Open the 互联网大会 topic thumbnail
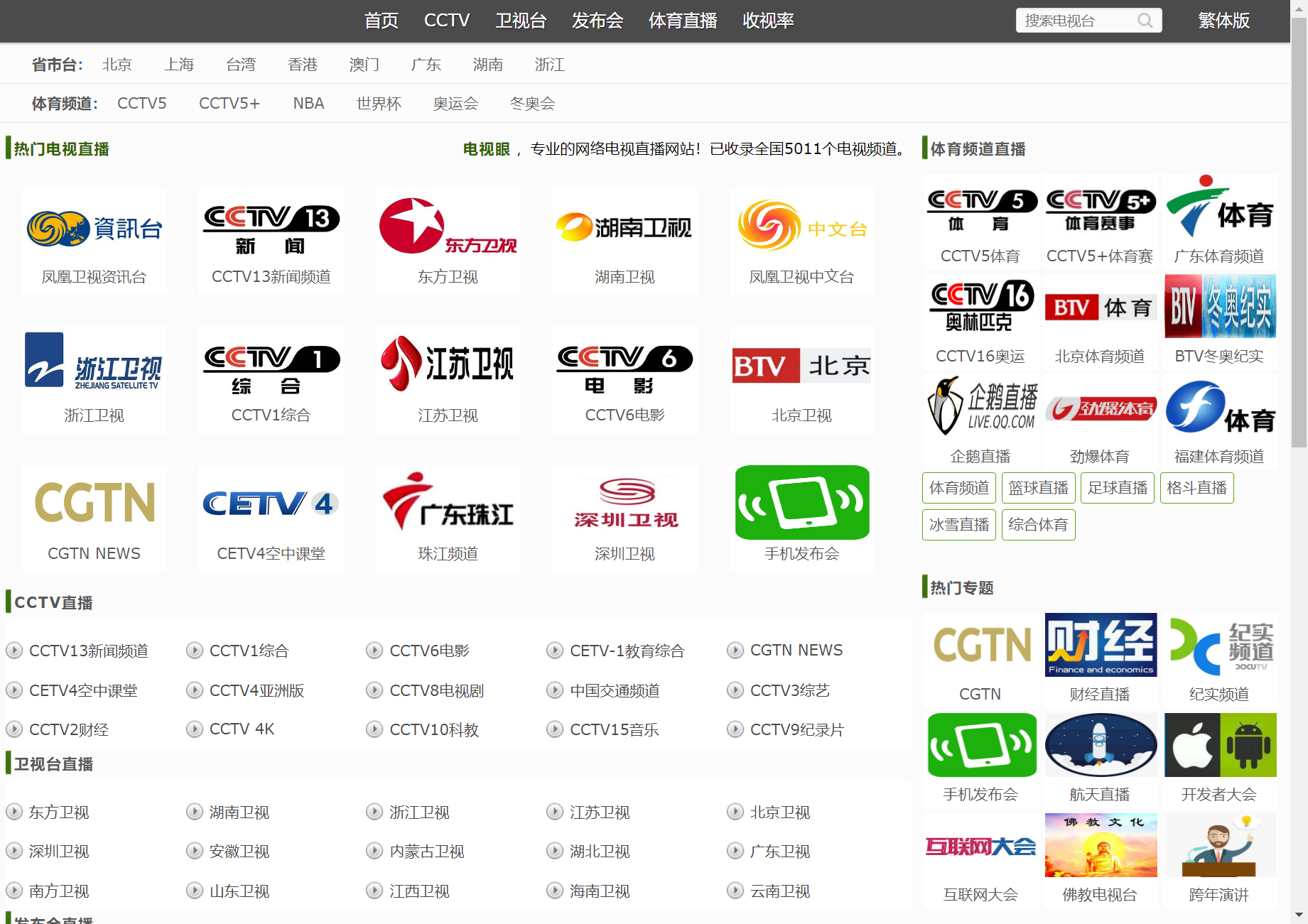 point(981,845)
